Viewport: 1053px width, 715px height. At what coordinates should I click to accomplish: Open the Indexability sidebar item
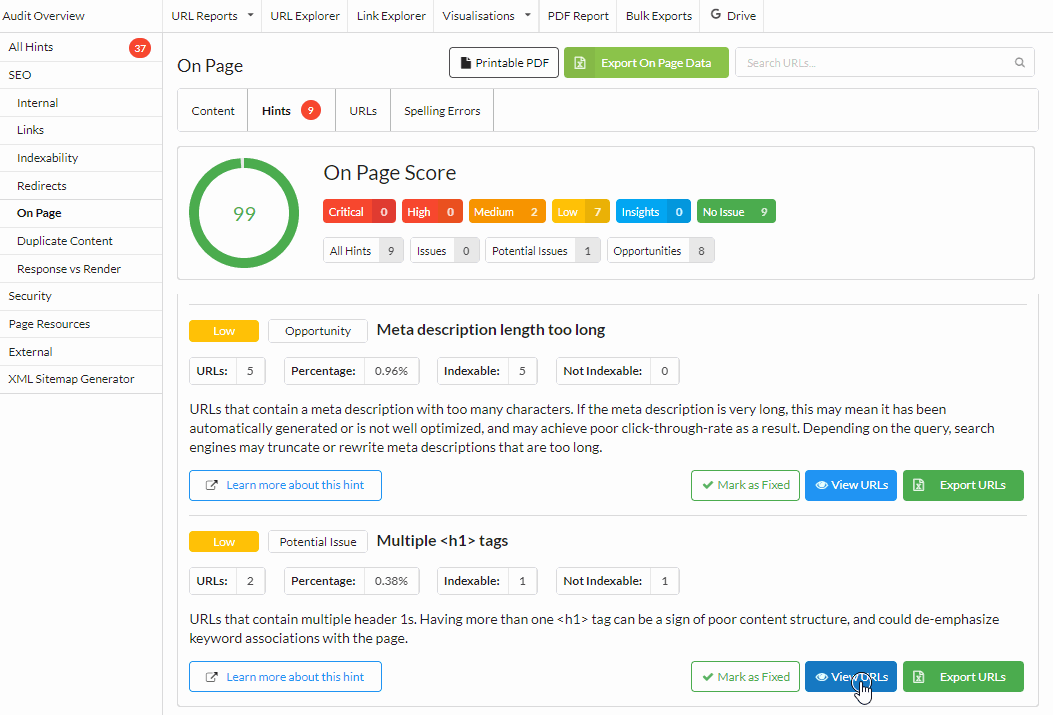[x=81, y=158]
